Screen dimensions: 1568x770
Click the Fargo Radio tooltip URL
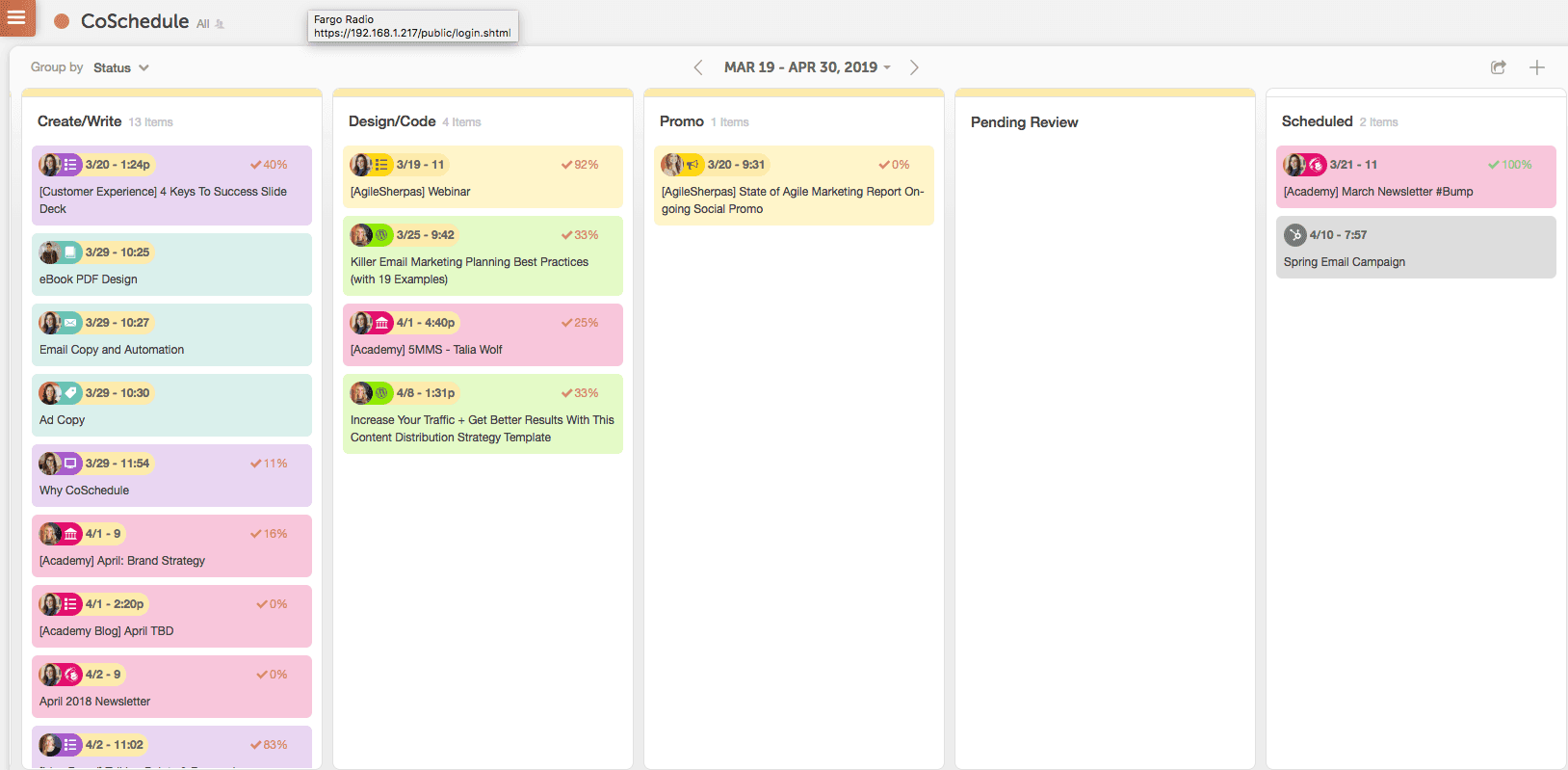pos(412,33)
